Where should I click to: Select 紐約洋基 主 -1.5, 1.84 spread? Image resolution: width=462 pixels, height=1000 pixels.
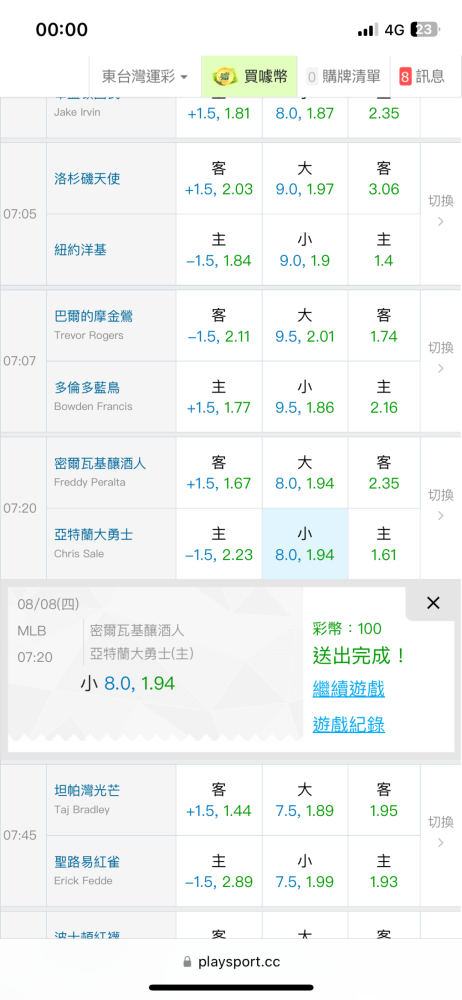tap(219, 250)
